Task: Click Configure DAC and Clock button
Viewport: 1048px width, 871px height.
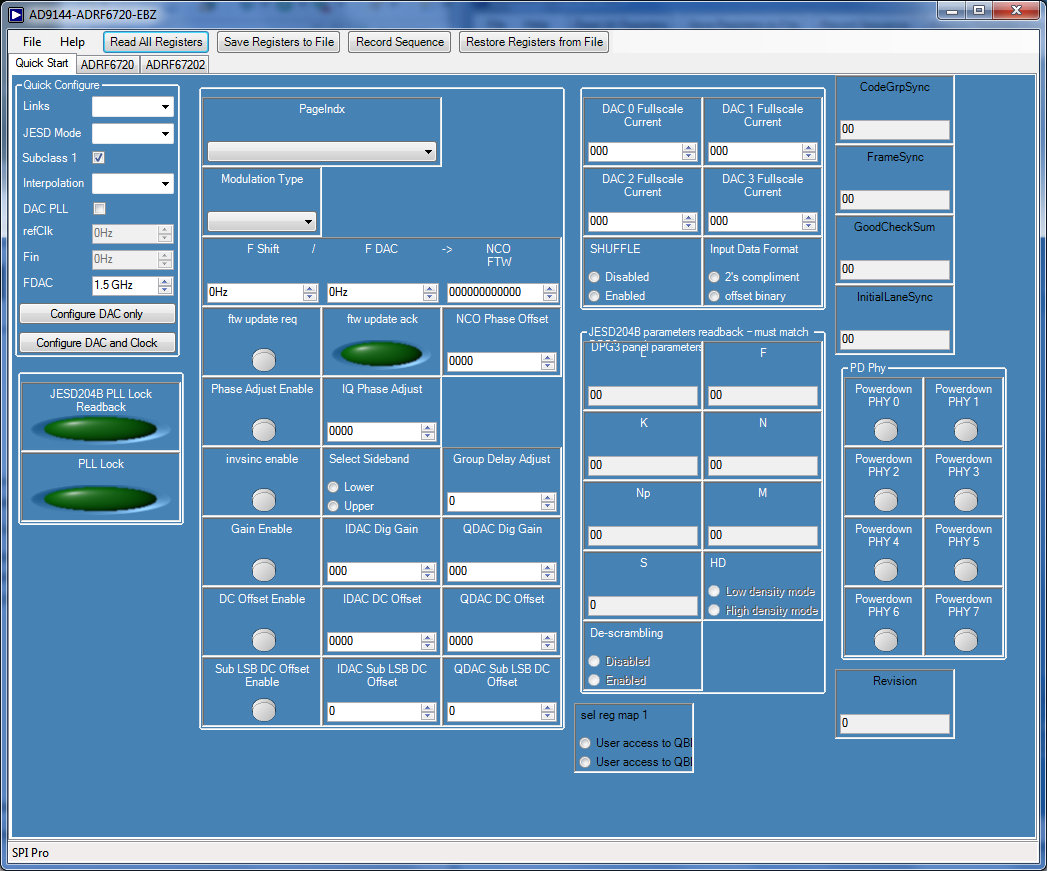Action: pos(97,342)
